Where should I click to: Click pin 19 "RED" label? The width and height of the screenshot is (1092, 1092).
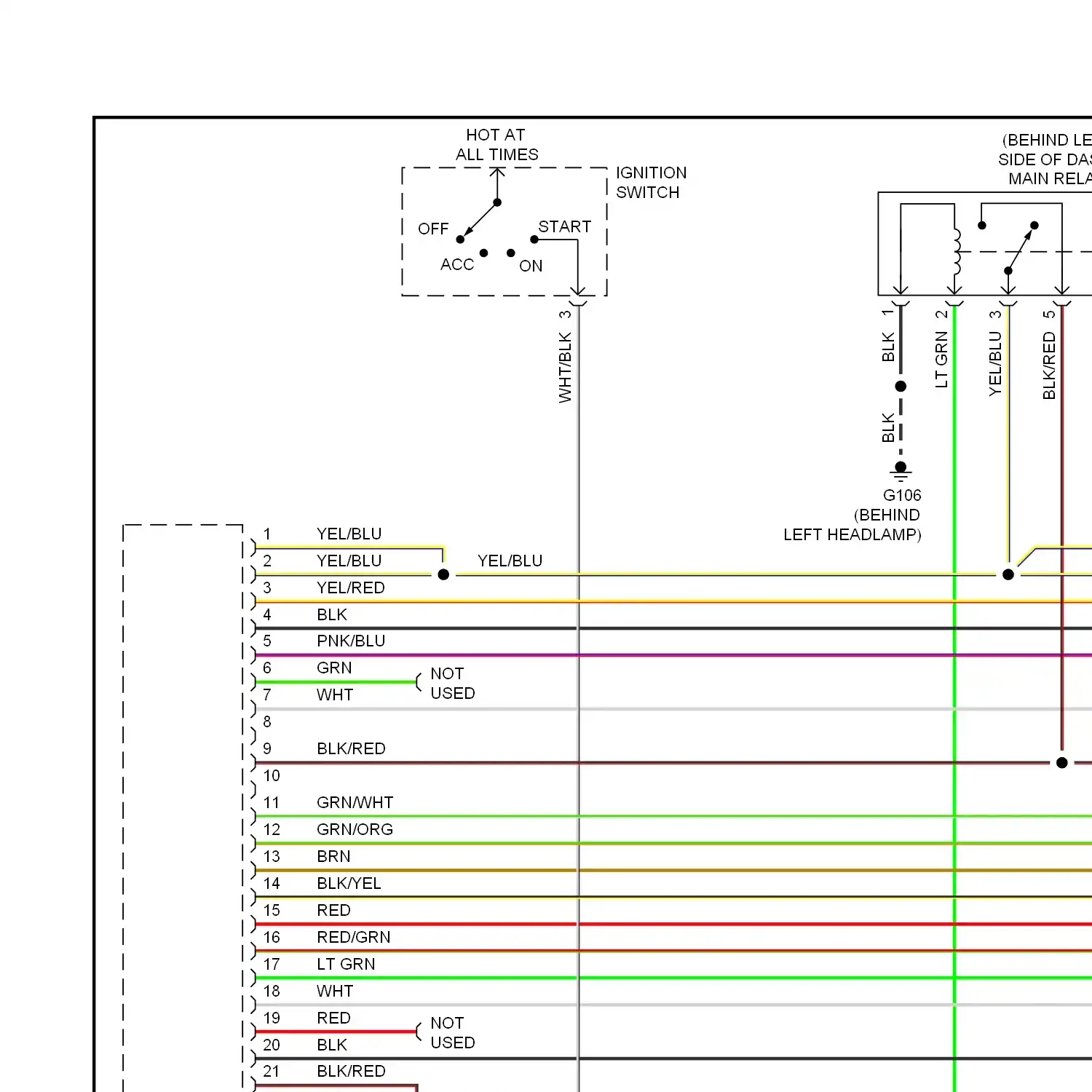point(333,1018)
